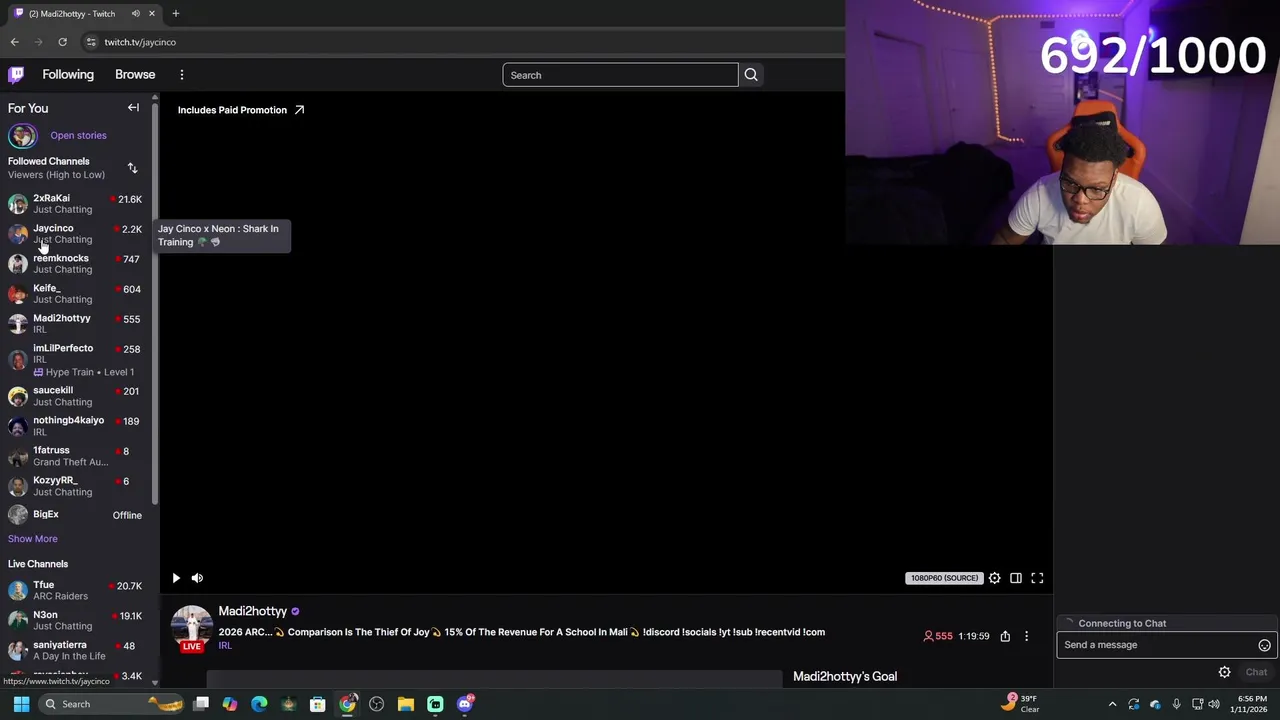
Task: Open the KozyyRR_ followed channel
Action: point(78,486)
